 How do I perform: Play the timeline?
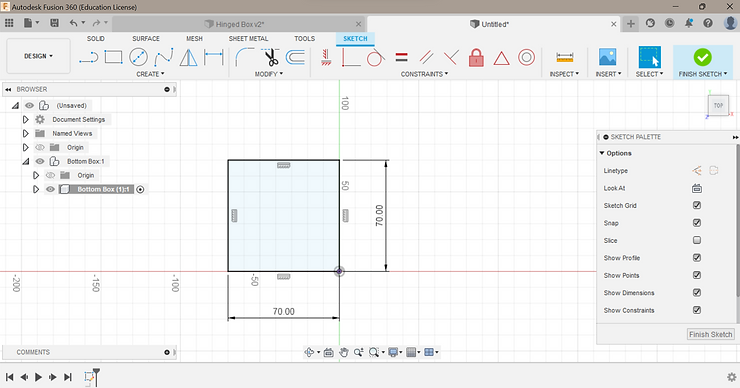tap(39, 377)
